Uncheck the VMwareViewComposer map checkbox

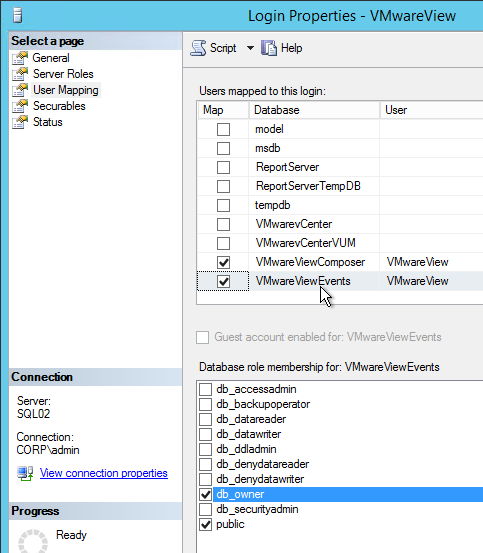[x=224, y=262]
